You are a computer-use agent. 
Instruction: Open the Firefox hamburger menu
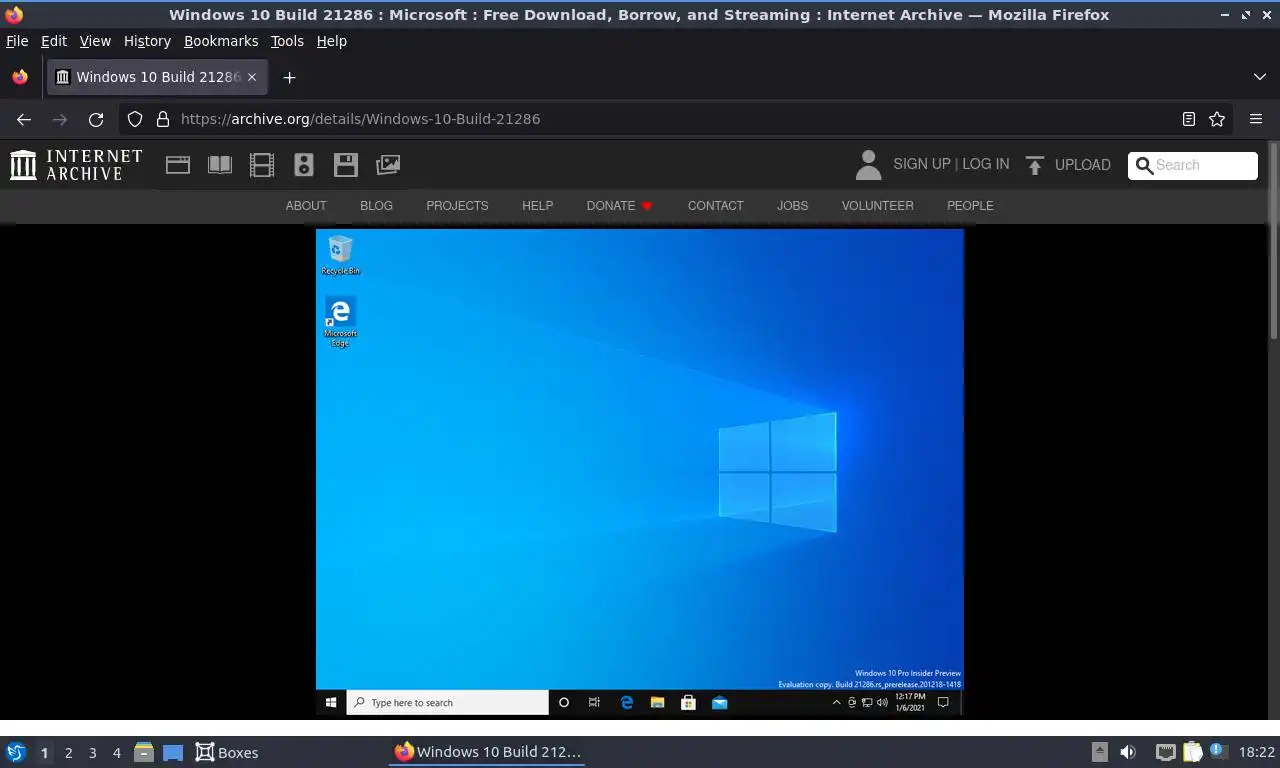(1256, 119)
